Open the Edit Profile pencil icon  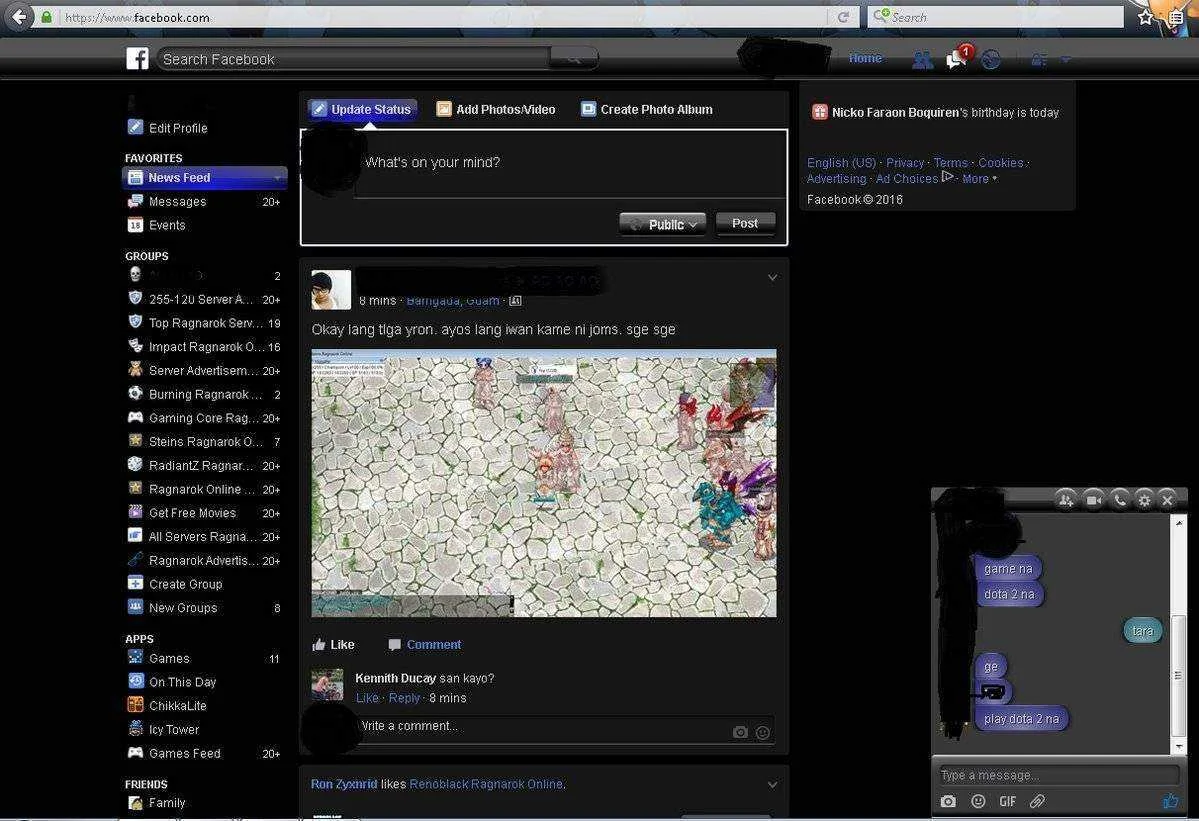(135, 127)
